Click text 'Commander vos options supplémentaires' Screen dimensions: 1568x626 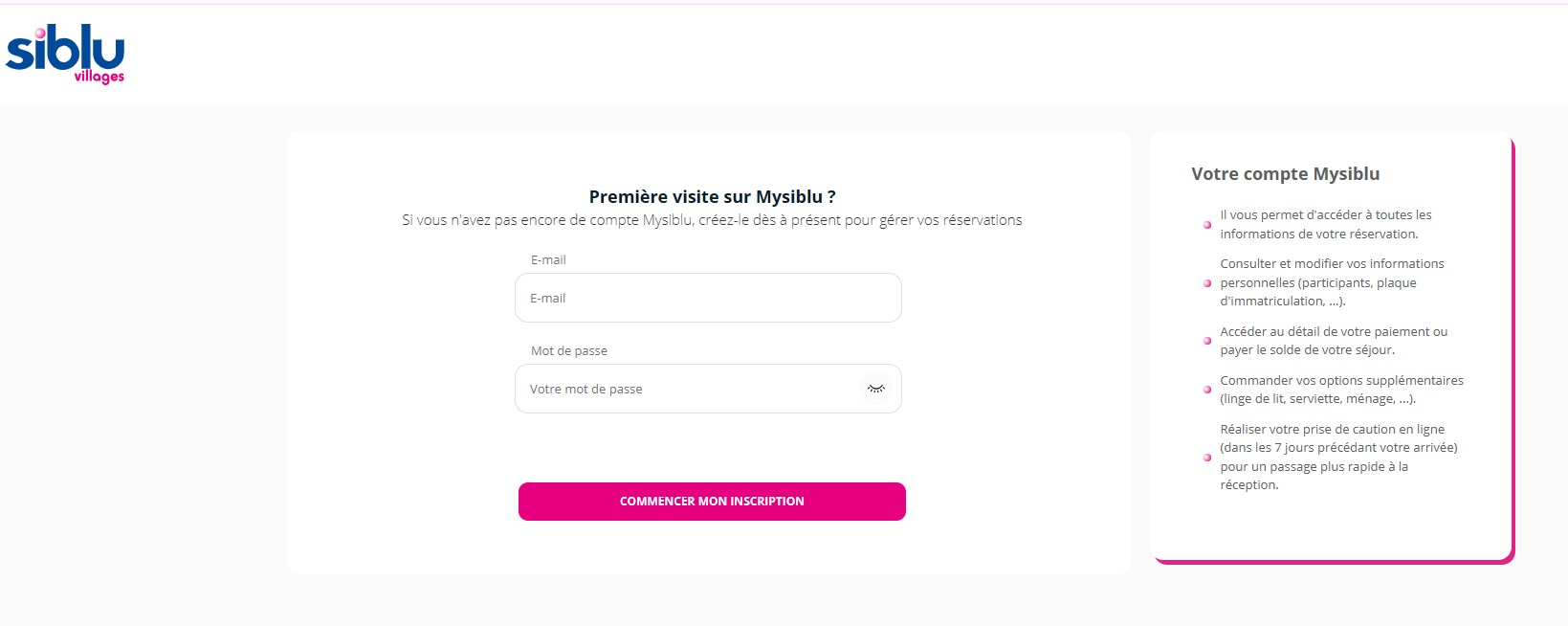click(1341, 380)
